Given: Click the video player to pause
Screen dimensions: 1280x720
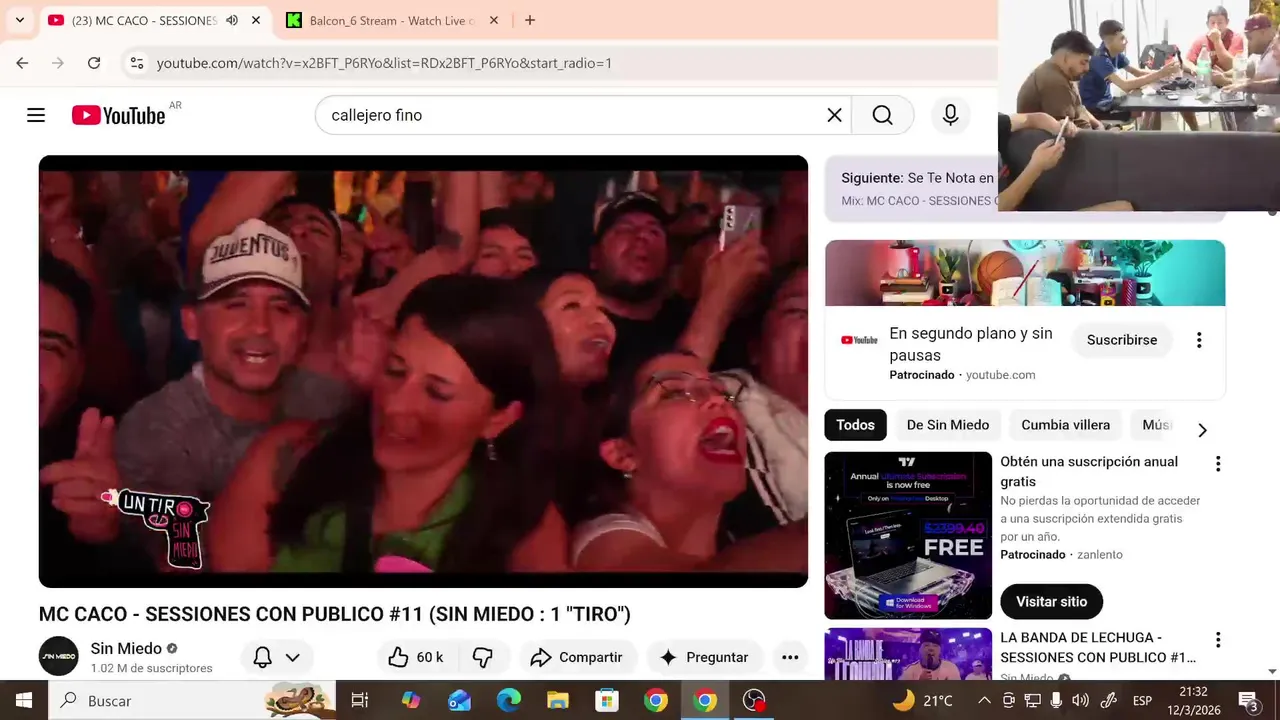Looking at the screenshot, I should pos(423,371).
